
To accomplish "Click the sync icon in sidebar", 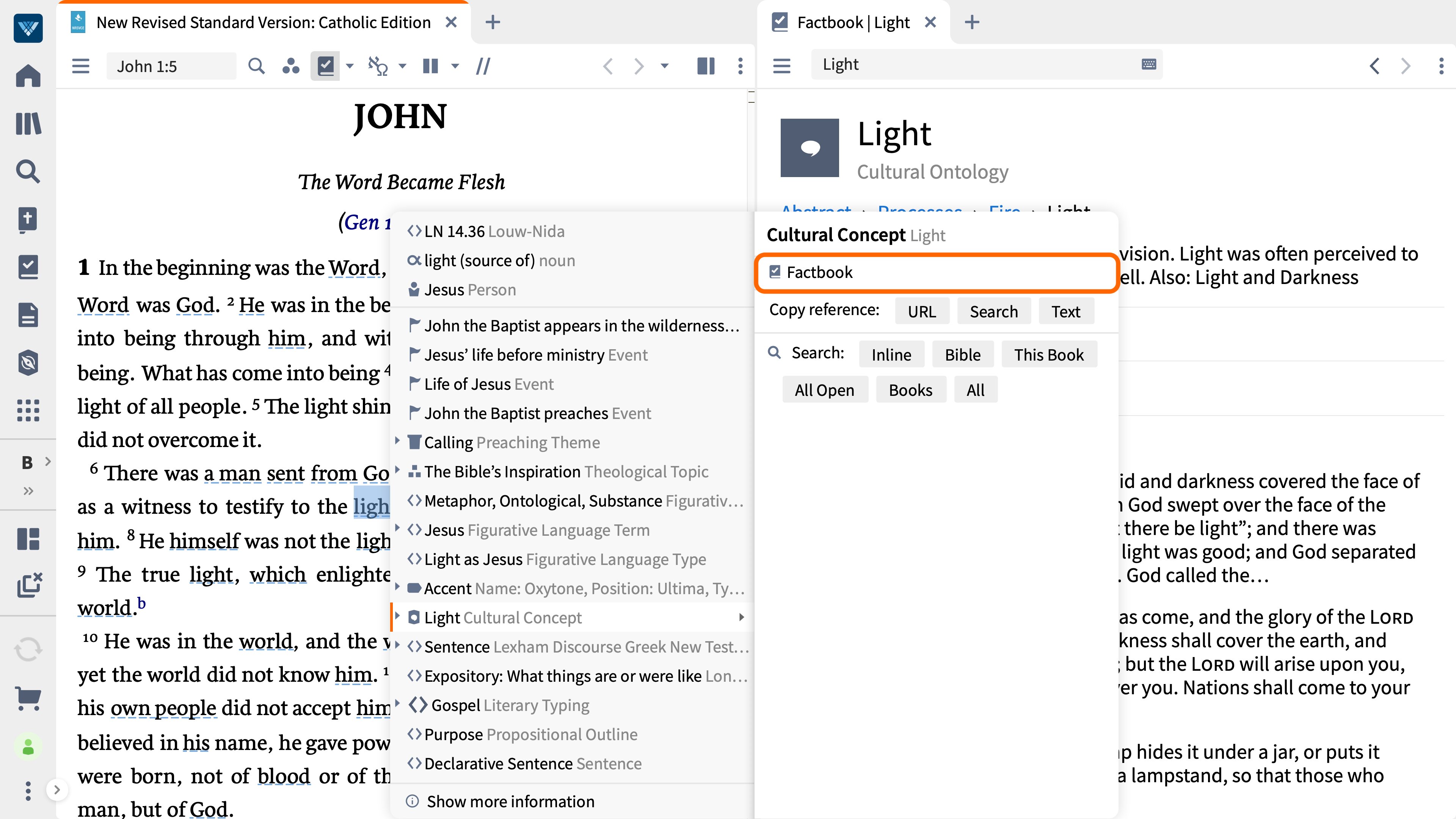I will pyautogui.click(x=28, y=650).
